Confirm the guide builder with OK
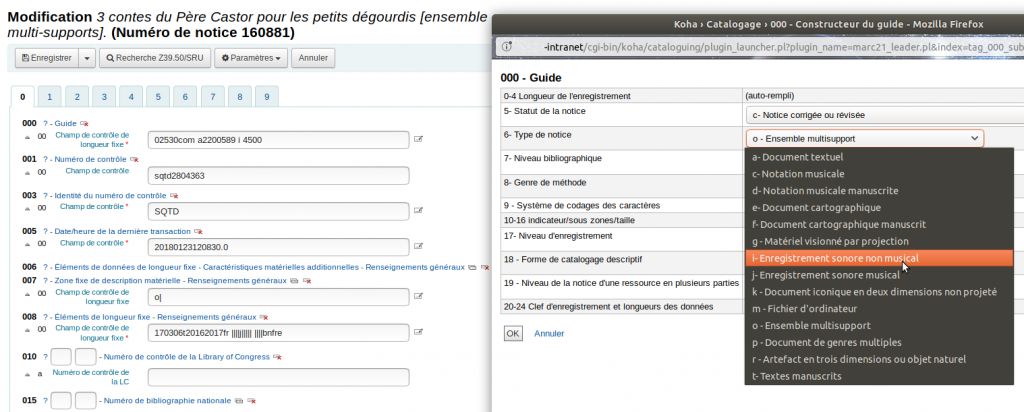1024x412 pixels. [x=513, y=334]
